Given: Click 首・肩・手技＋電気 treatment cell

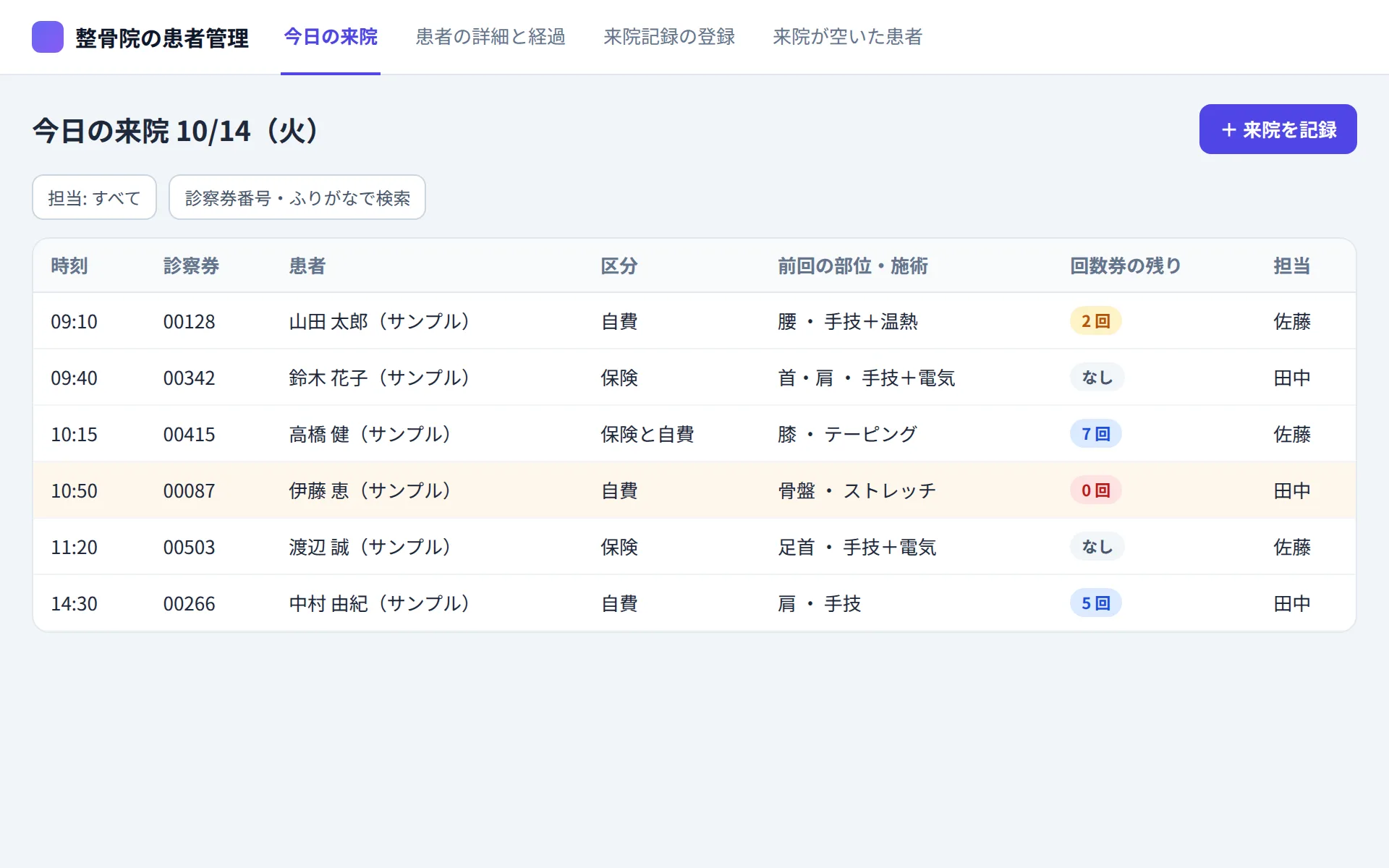Looking at the screenshot, I should tap(867, 378).
